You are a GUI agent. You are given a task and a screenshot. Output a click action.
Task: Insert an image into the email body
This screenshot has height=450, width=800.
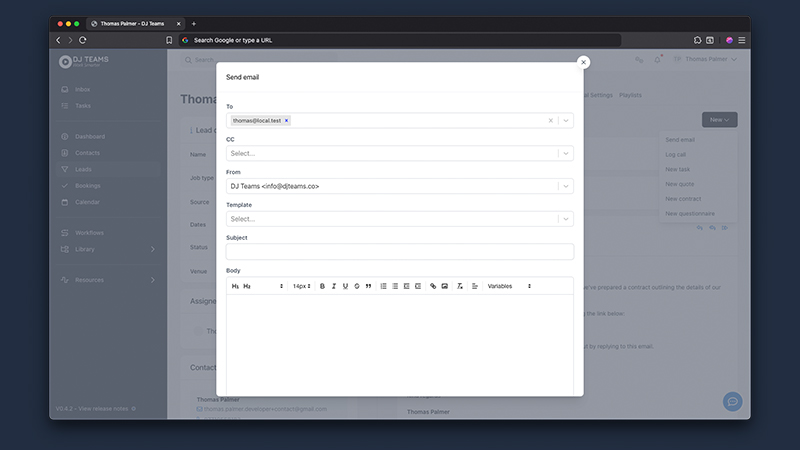444,286
